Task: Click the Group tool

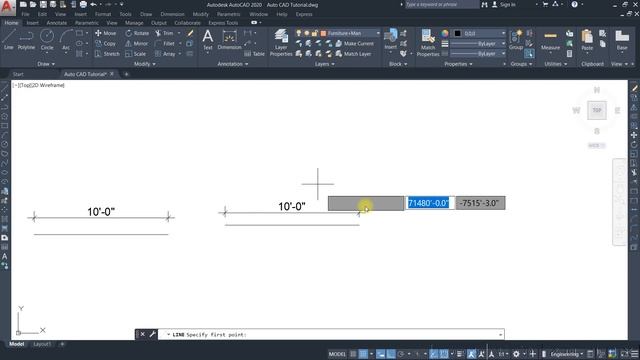Action: point(516,40)
